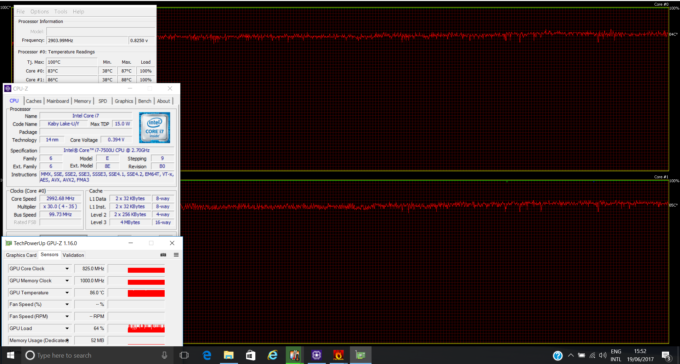Open the Memory tab in CPU-Z
Screen dimensions: 680x364
(x=82, y=101)
